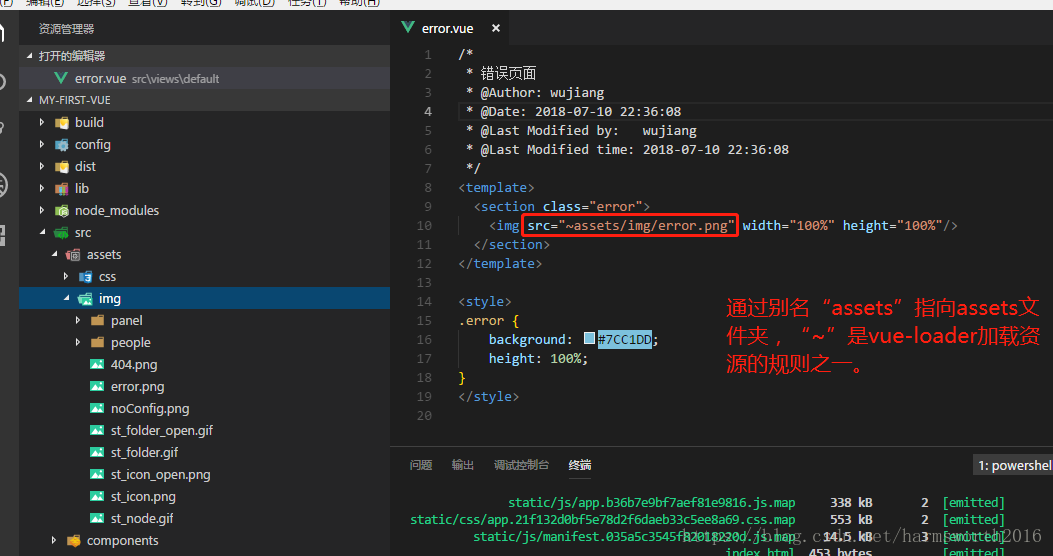
Task: Click the noConfig.png image file icon
Action: 97,408
